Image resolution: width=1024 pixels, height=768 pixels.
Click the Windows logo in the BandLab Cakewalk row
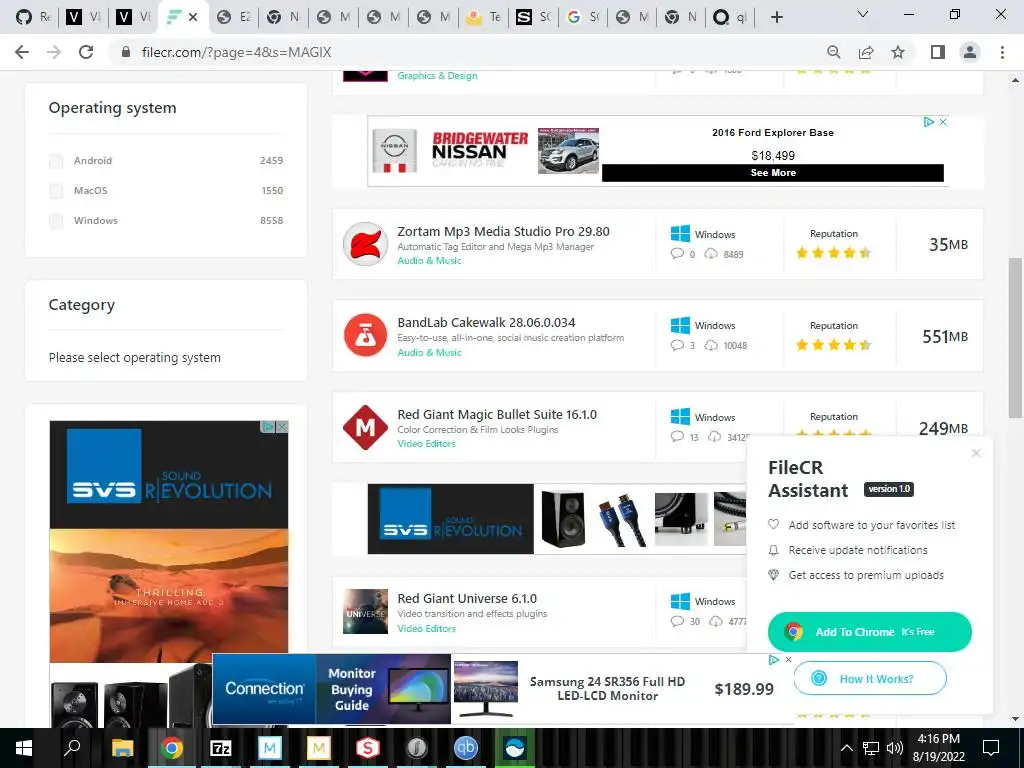pyautogui.click(x=680, y=325)
